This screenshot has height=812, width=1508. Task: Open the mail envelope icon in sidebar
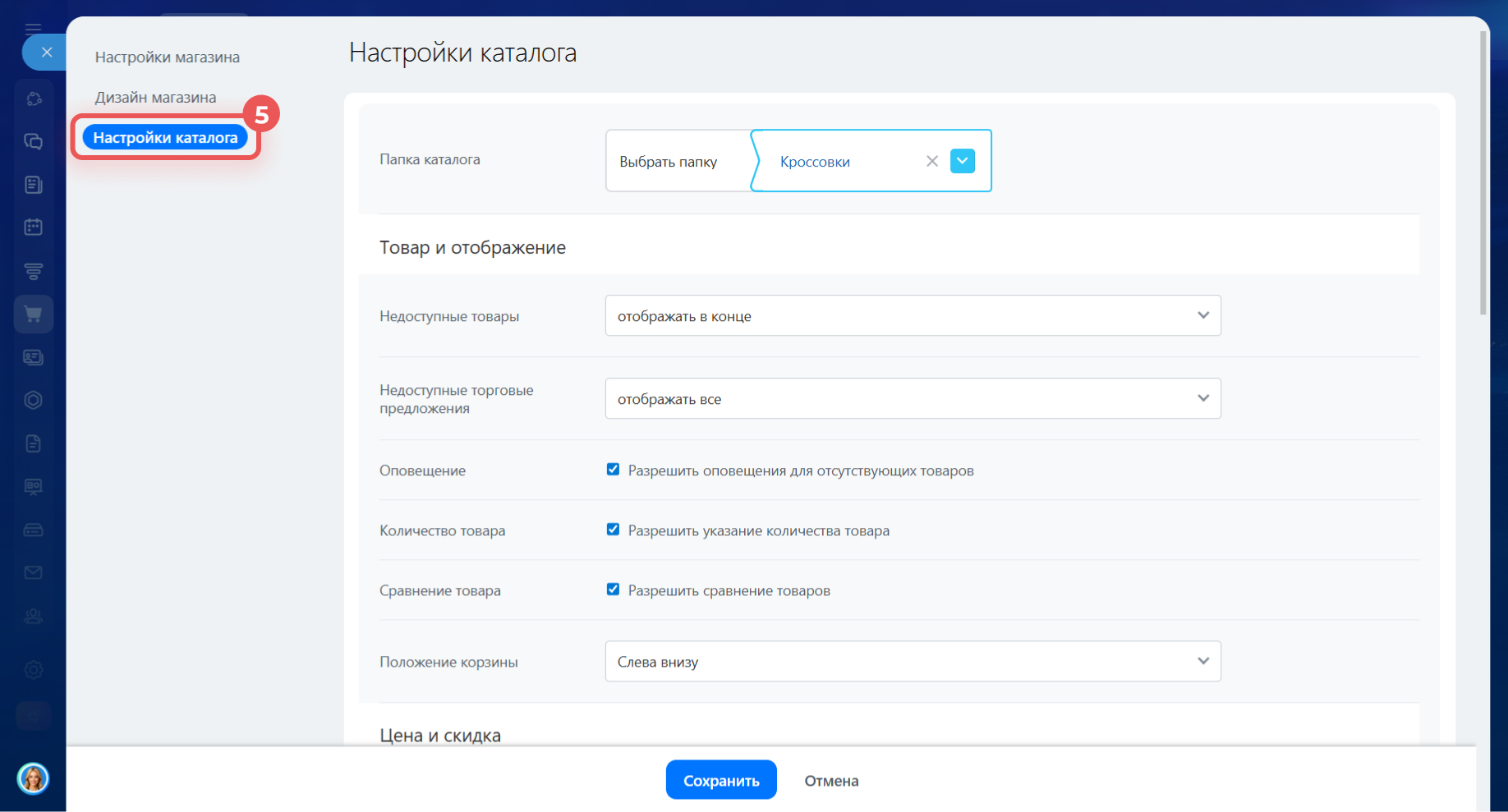click(34, 572)
